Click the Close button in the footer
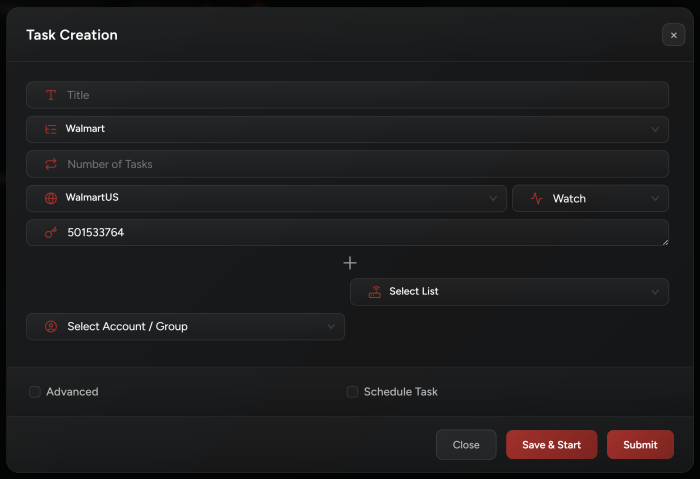This screenshot has width=700, height=479. 466,445
